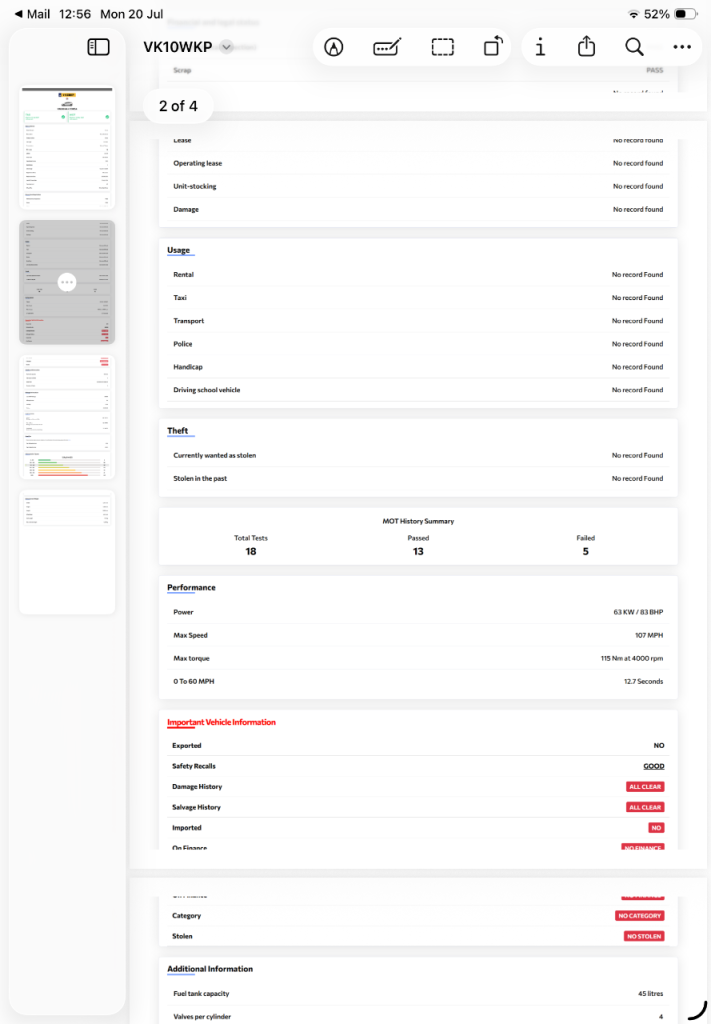Viewport: 711px width, 1024px height.
Task: Click the 'Taxi' row label
Action: pyautogui.click(x=180, y=298)
